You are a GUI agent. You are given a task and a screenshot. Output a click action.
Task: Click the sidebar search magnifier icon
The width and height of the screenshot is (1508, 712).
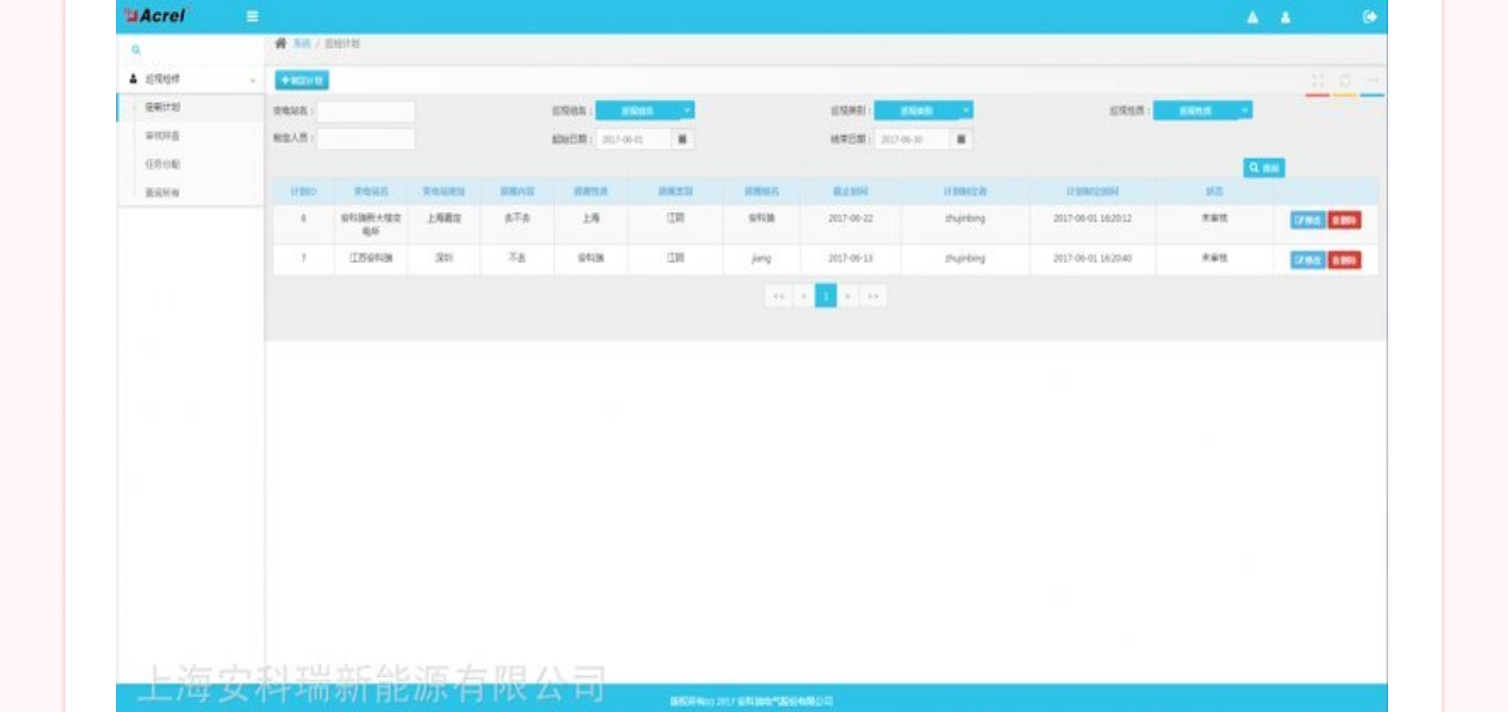tap(136, 50)
